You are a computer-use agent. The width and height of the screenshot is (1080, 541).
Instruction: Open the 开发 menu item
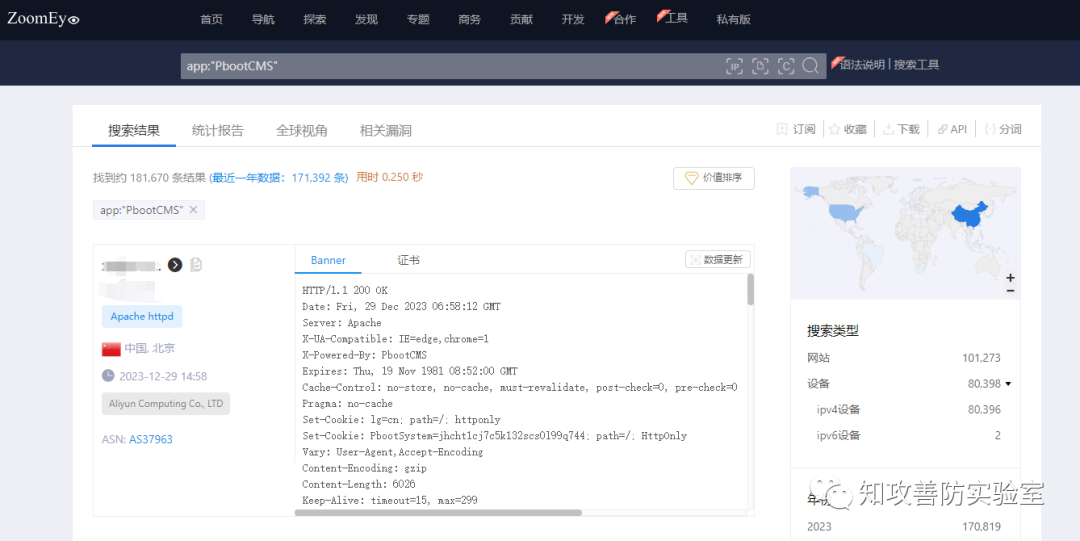[x=573, y=19]
